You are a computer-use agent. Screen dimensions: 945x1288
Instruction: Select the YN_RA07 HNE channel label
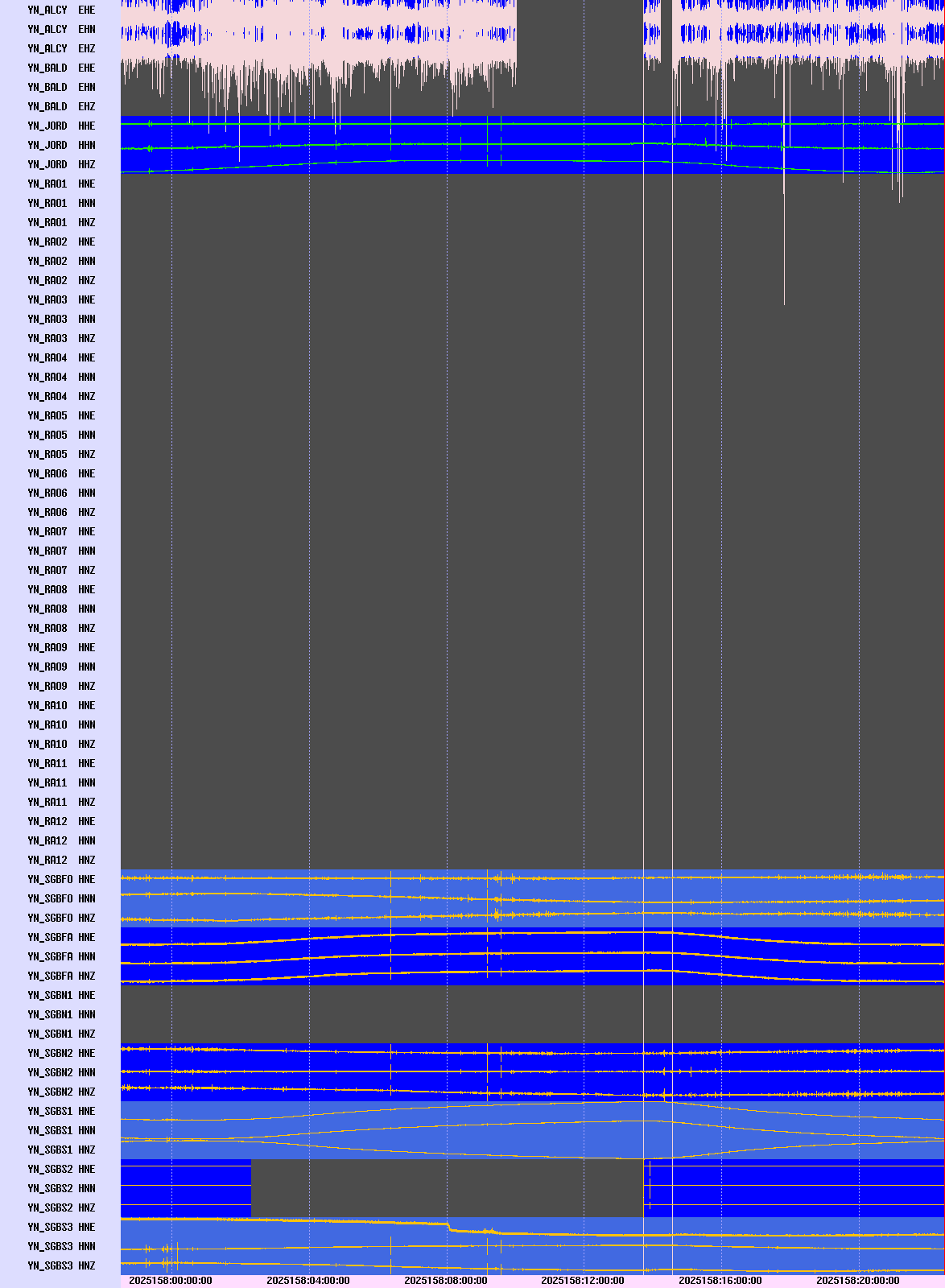(x=61, y=531)
